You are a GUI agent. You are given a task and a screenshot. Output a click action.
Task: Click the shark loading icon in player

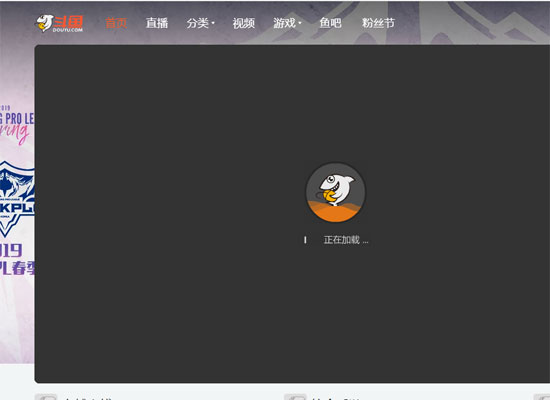pyautogui.click(x=336, y=192)
